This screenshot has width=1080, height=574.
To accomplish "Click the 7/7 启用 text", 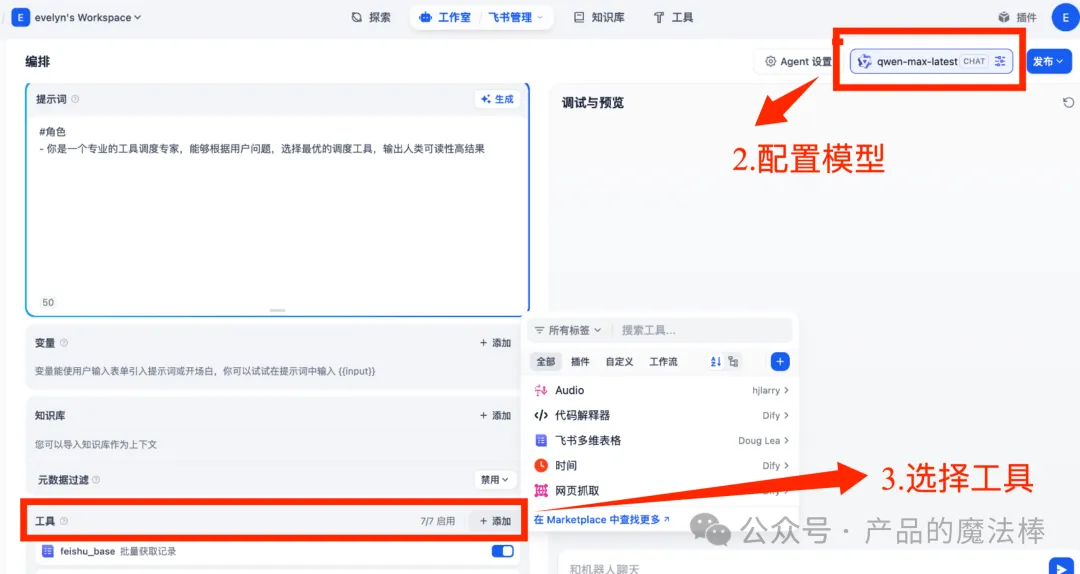I will click(x=437, y=522).
